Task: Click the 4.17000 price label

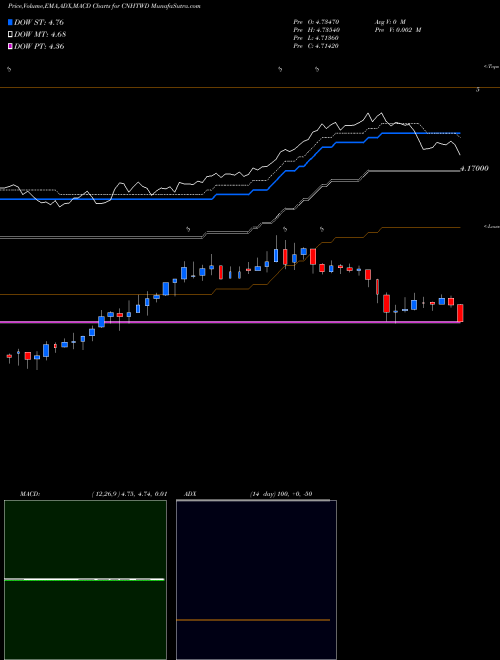Action: (x=474, y=168)
